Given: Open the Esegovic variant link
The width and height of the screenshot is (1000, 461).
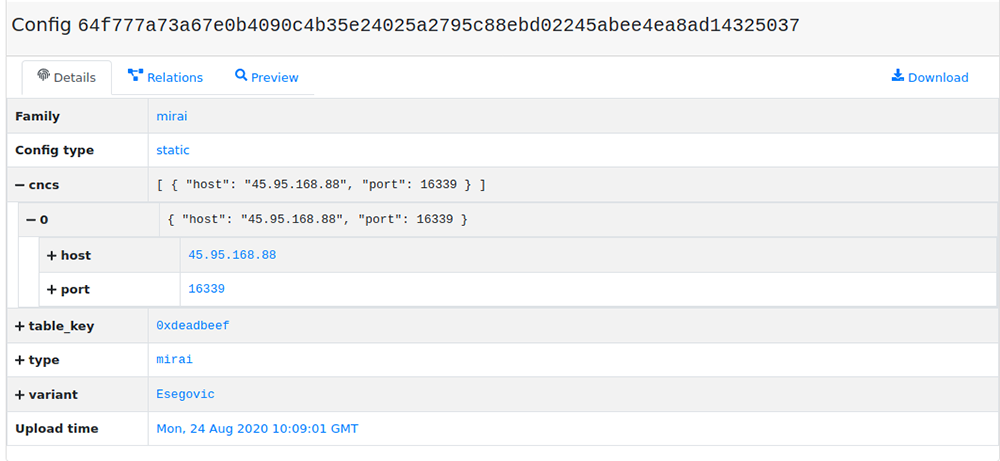Looking at the screenshot, I should 186,394.
